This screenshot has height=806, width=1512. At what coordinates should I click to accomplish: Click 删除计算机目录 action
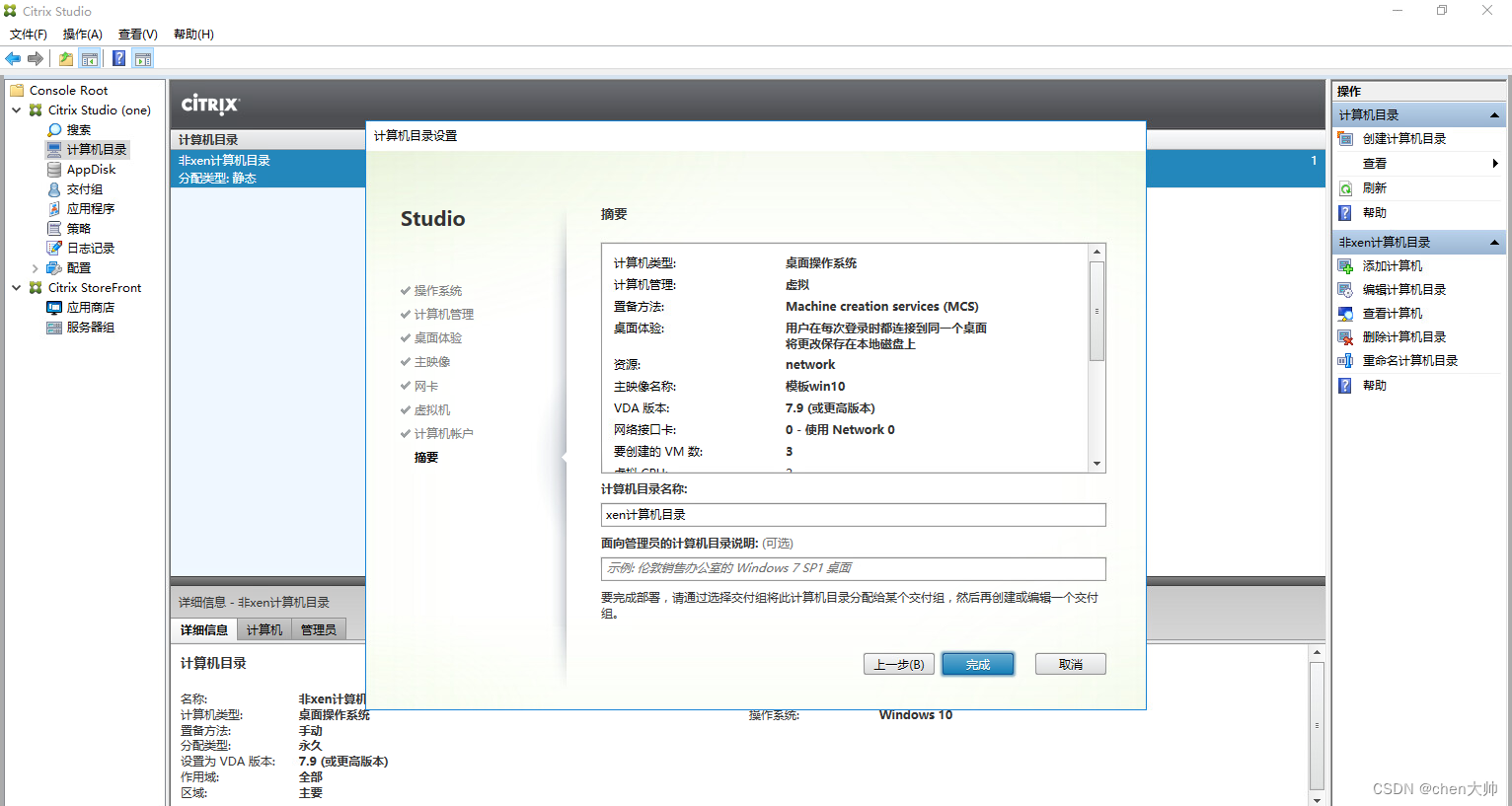tap(1404, 337)
